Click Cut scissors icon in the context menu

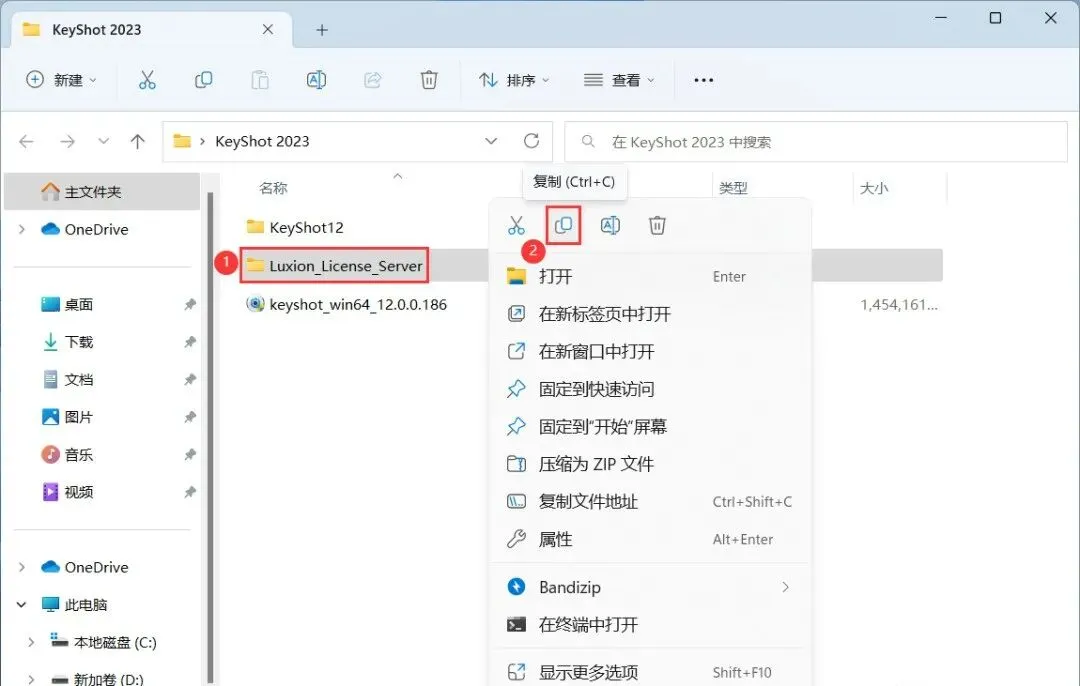pyautogui.click(x=516, y=225)
